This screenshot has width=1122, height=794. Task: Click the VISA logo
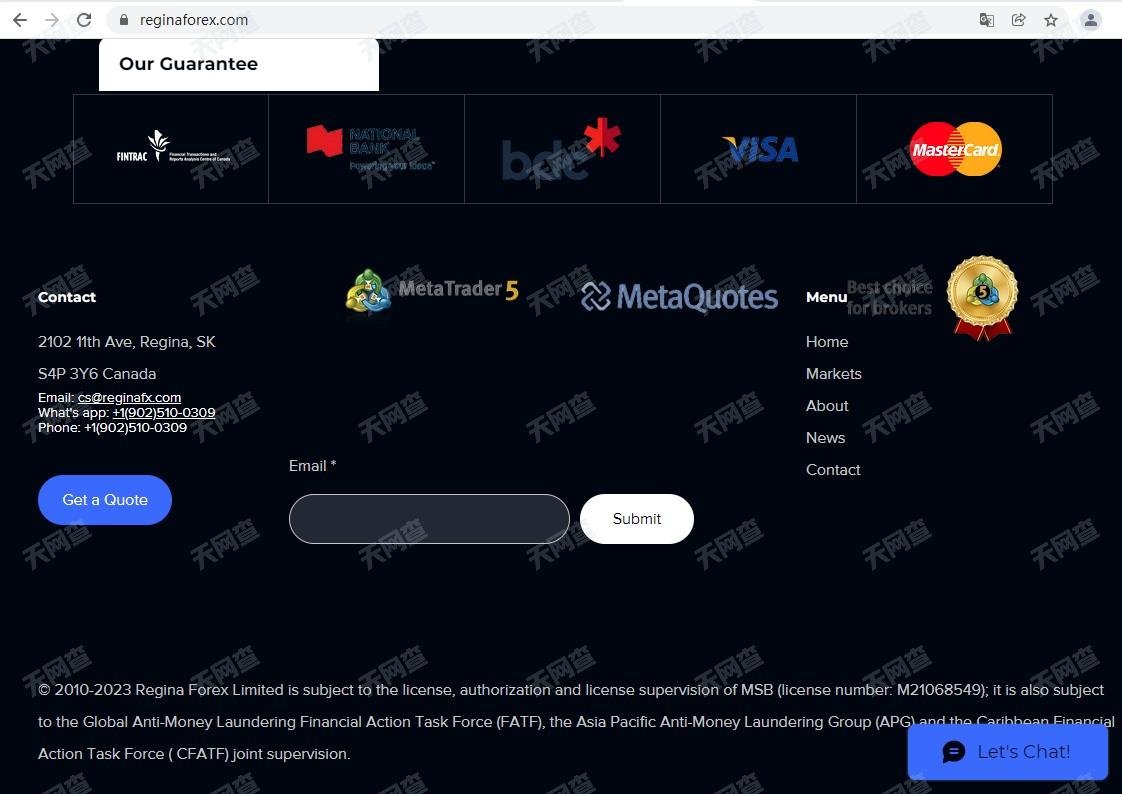[x=760, y=150]
